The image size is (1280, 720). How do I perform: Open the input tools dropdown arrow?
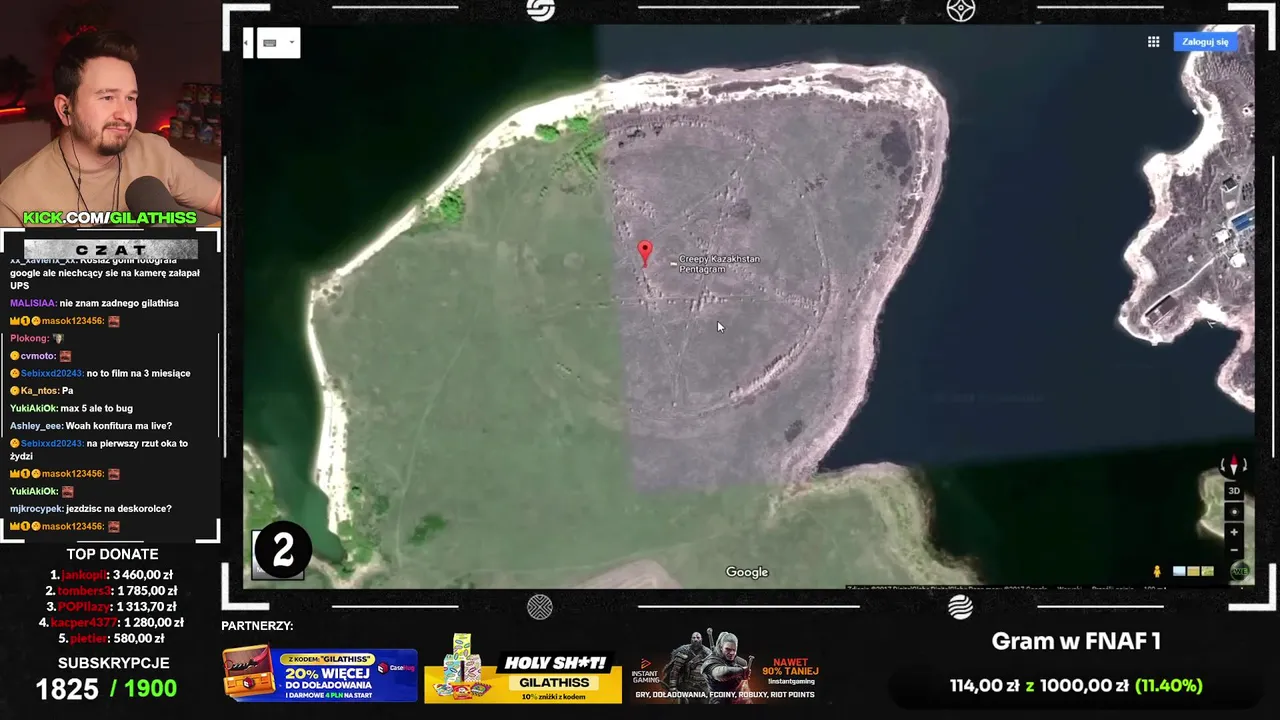pos(292,42)
